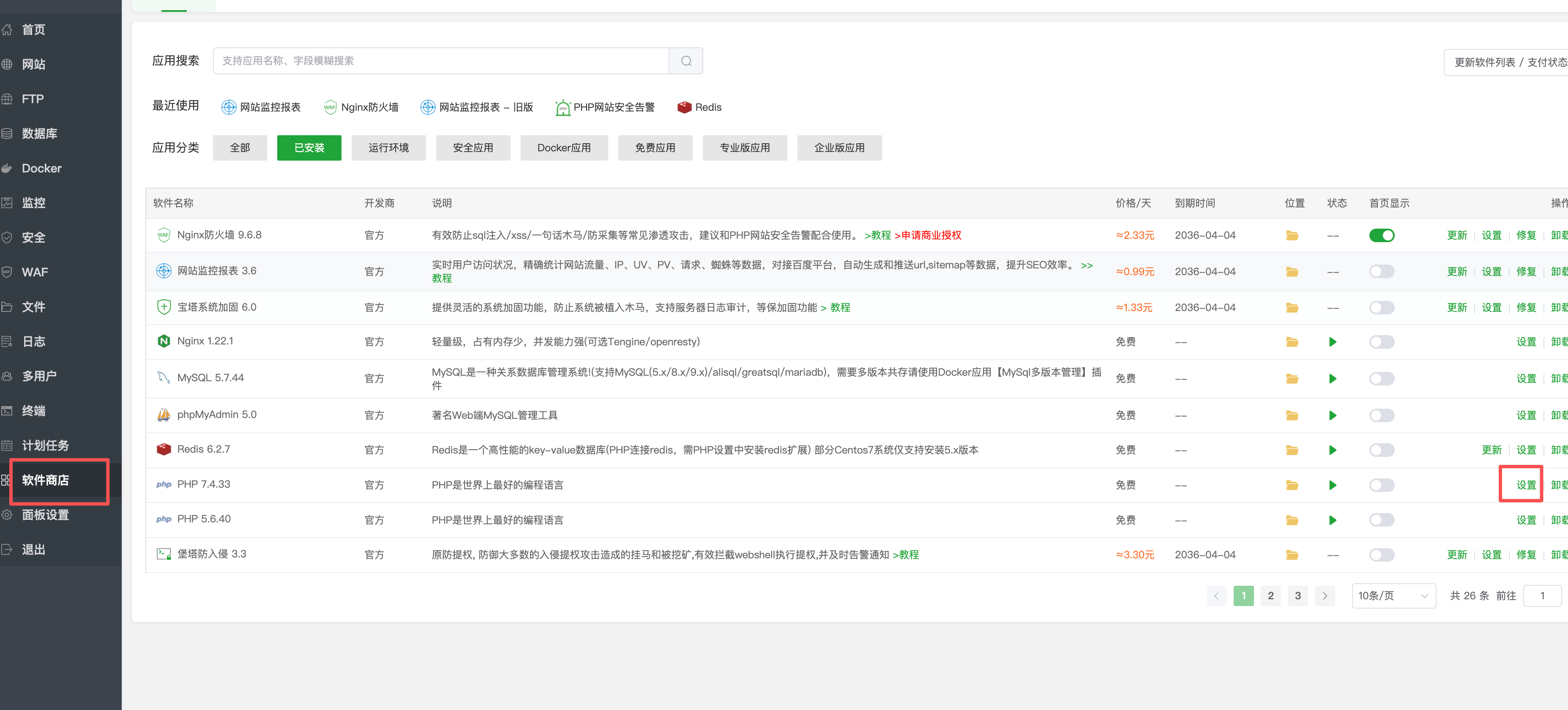Select the 安全应用 category tab

[473, 148]
